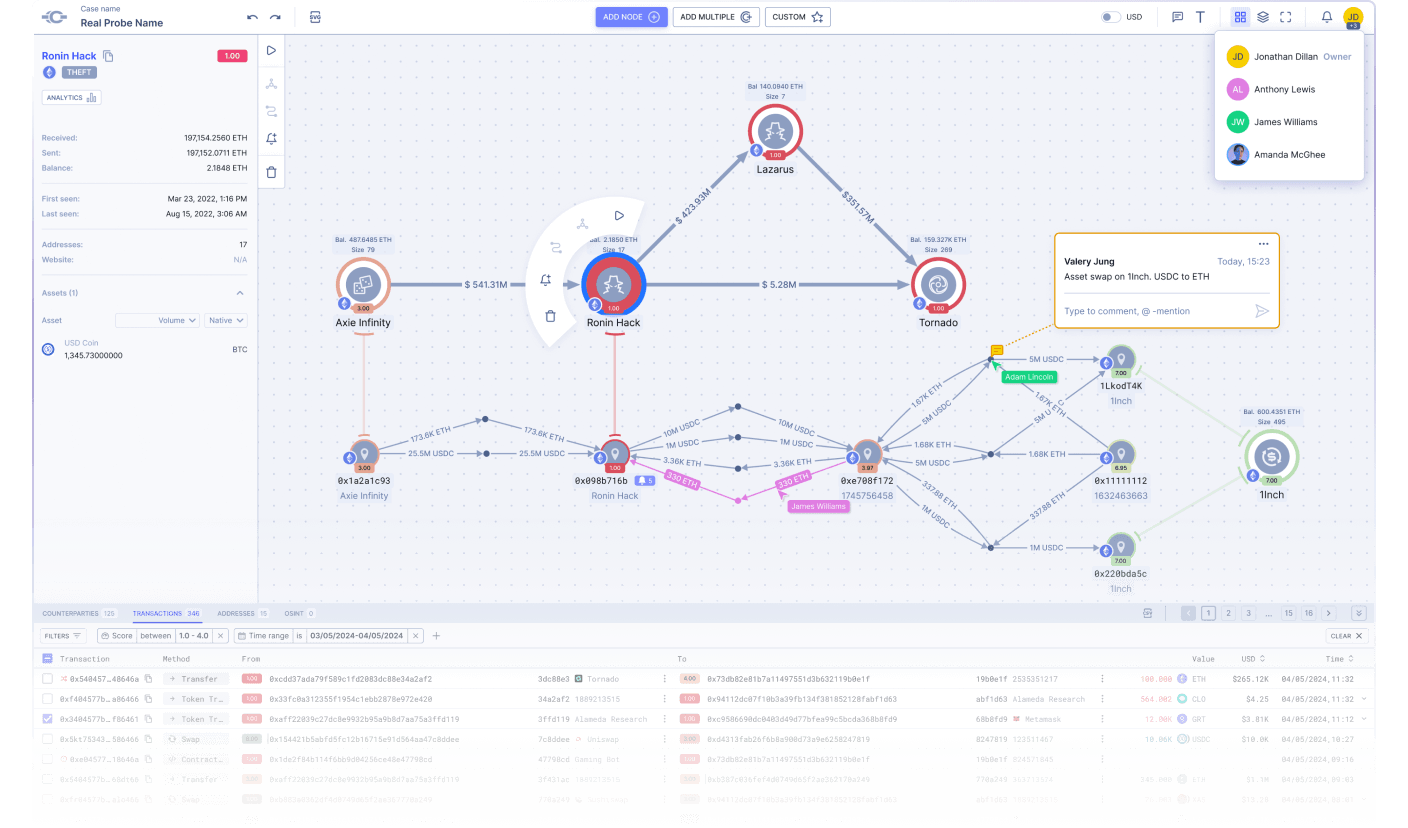
Task: Select Amanda McGhee in user list
Action: [x=1289, y=154]
